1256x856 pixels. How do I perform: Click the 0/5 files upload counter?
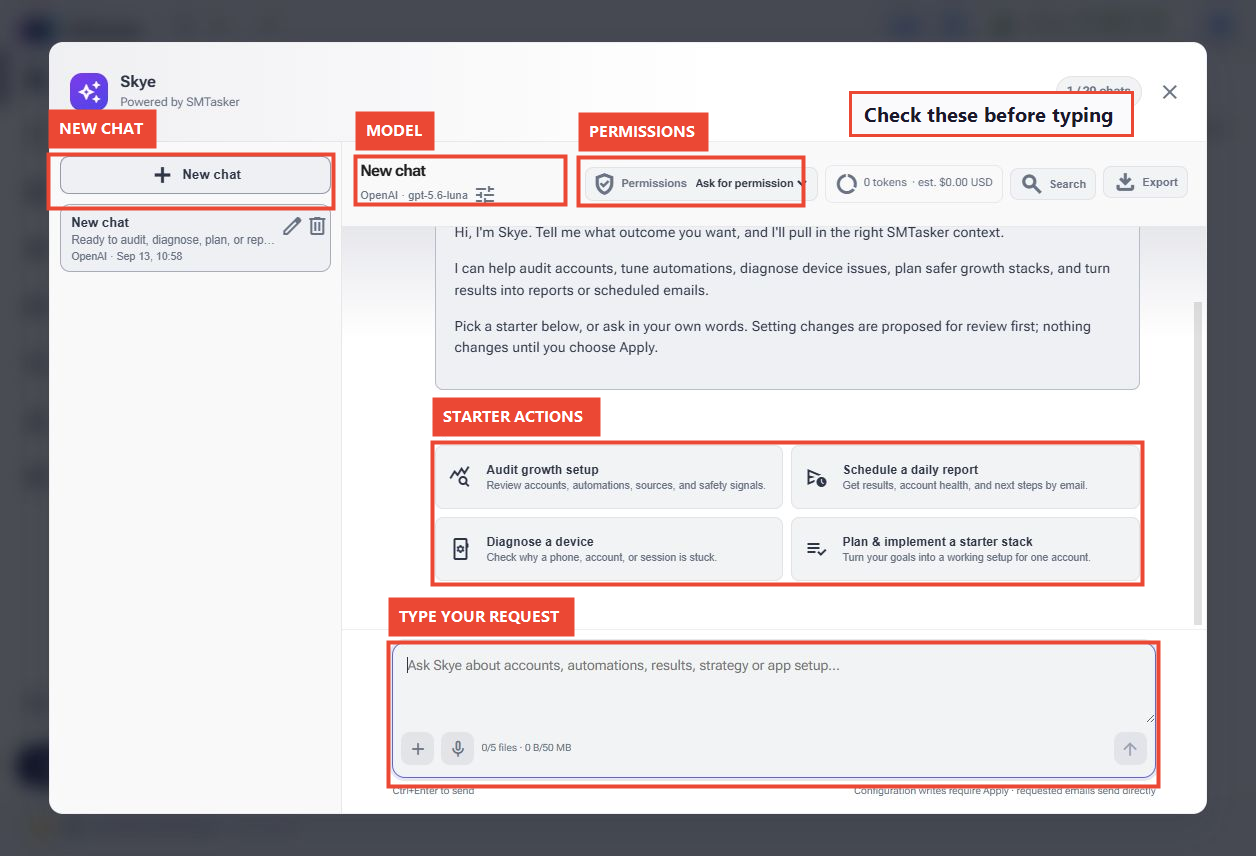(x=526, y=748)
